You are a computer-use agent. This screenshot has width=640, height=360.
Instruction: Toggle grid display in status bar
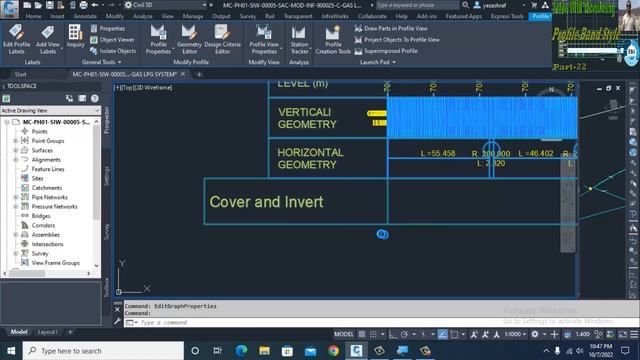[362, 334]
